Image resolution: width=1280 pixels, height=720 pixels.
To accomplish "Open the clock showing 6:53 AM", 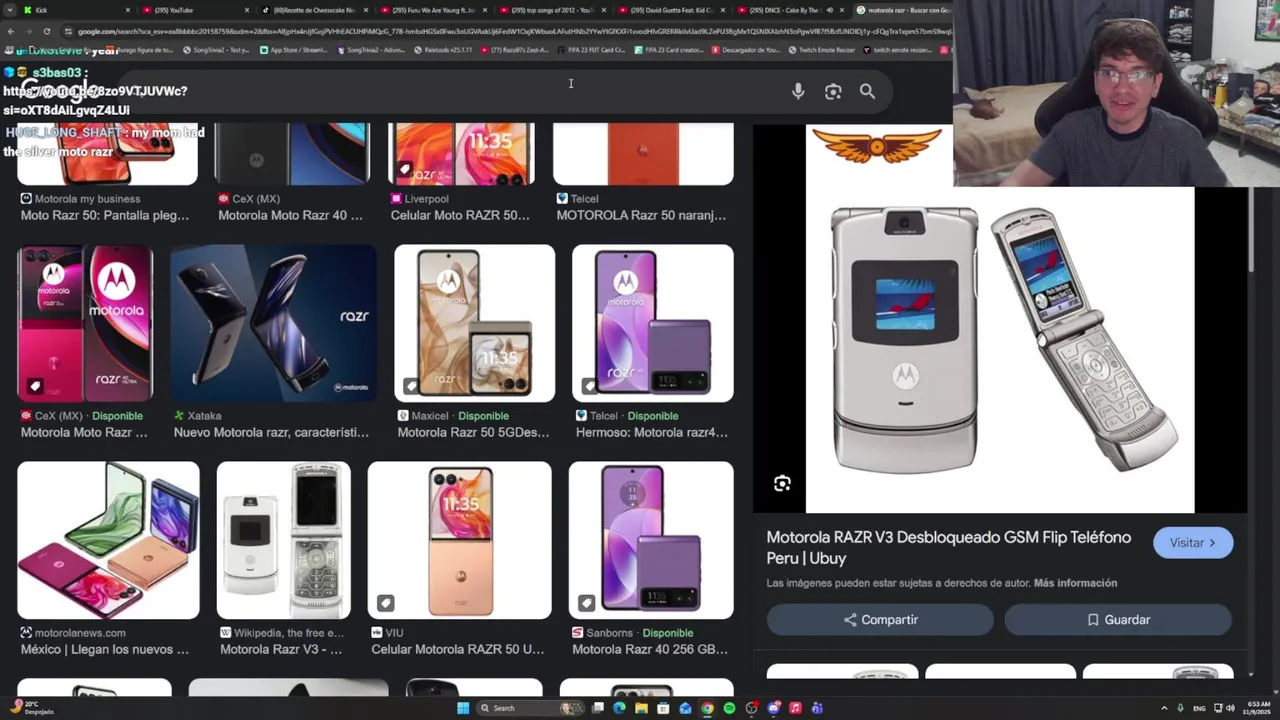I will pyautogui.click(x=1259, y=708).
